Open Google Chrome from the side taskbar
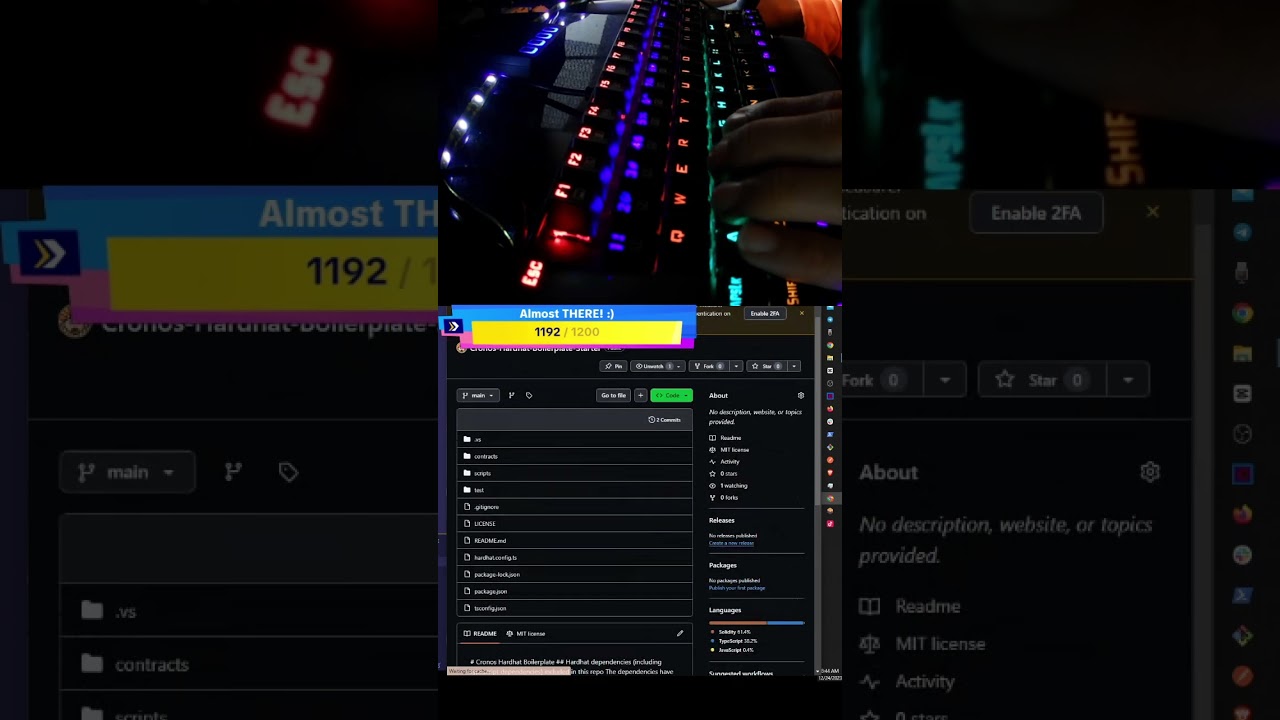Screen dimensions: 1280x720 [x=830, y=344]
